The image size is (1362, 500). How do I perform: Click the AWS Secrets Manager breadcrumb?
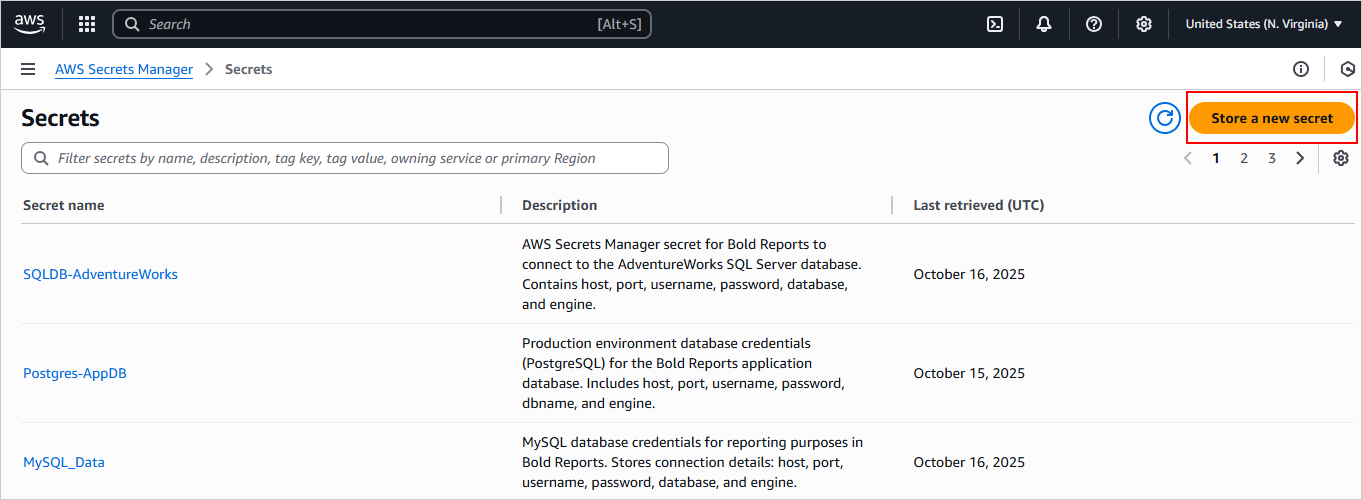pyautogui.click(x=124, y=69)
